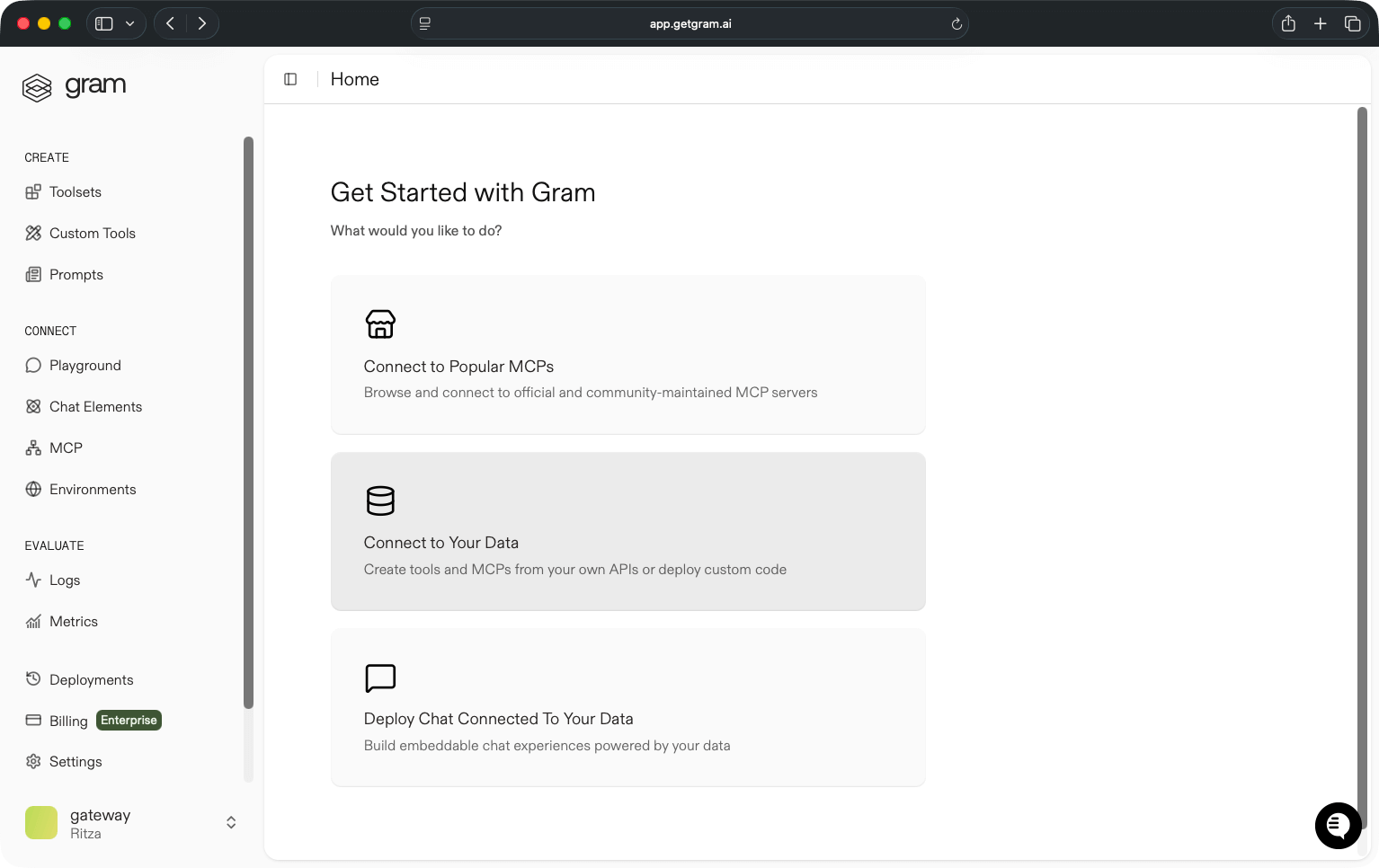Select the Metrics chart icon
The width and height of the screenshot is (1379, 868).
[33, 621]
